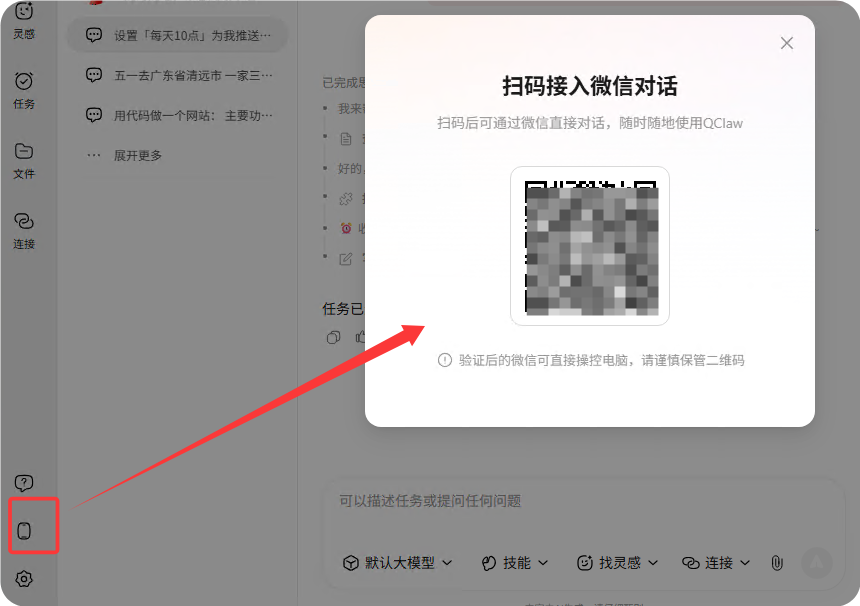
Task: Click the paperclip attachment icon
Action: tap(776, 563)
